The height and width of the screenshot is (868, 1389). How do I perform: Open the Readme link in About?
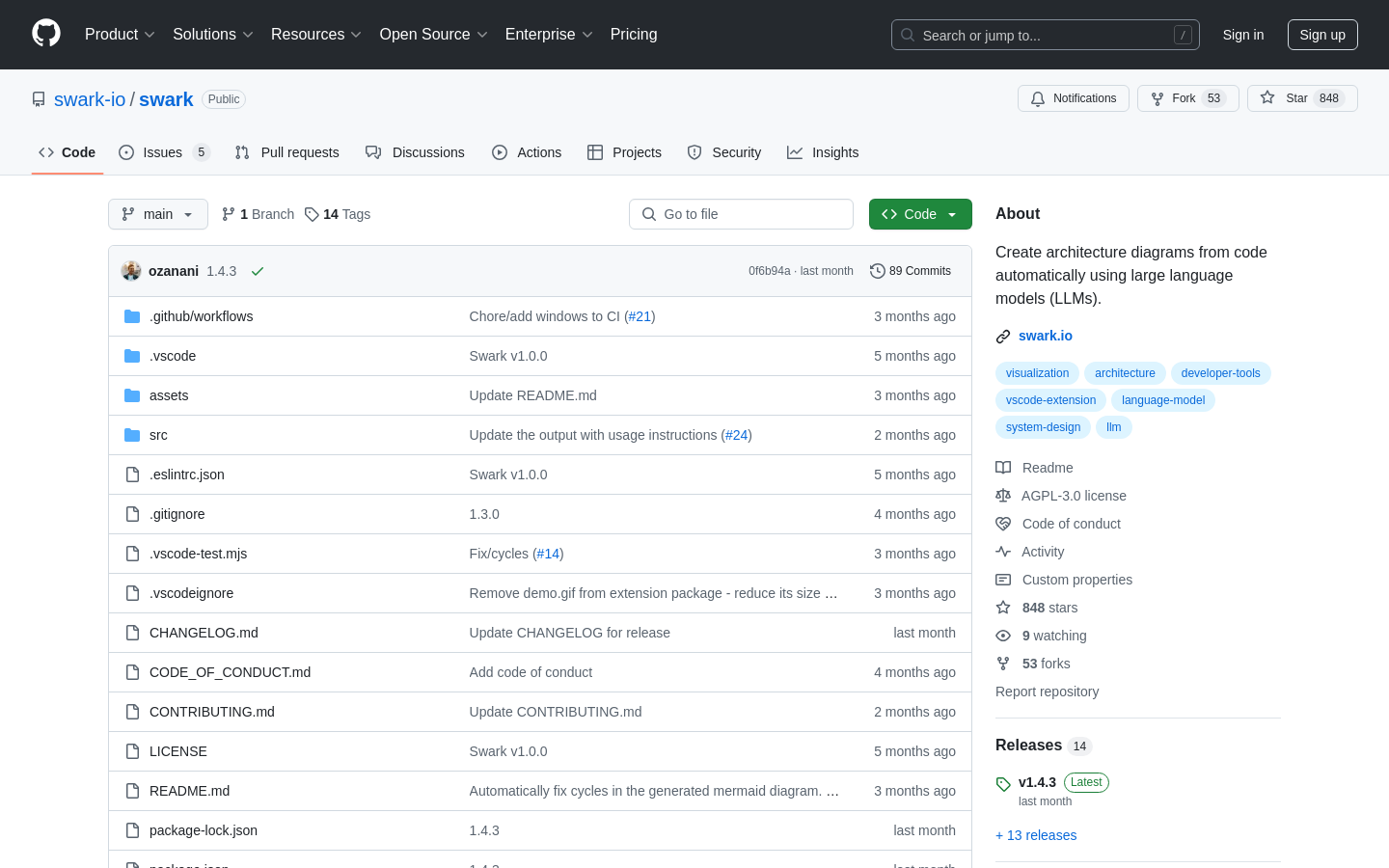point(1034,468)
